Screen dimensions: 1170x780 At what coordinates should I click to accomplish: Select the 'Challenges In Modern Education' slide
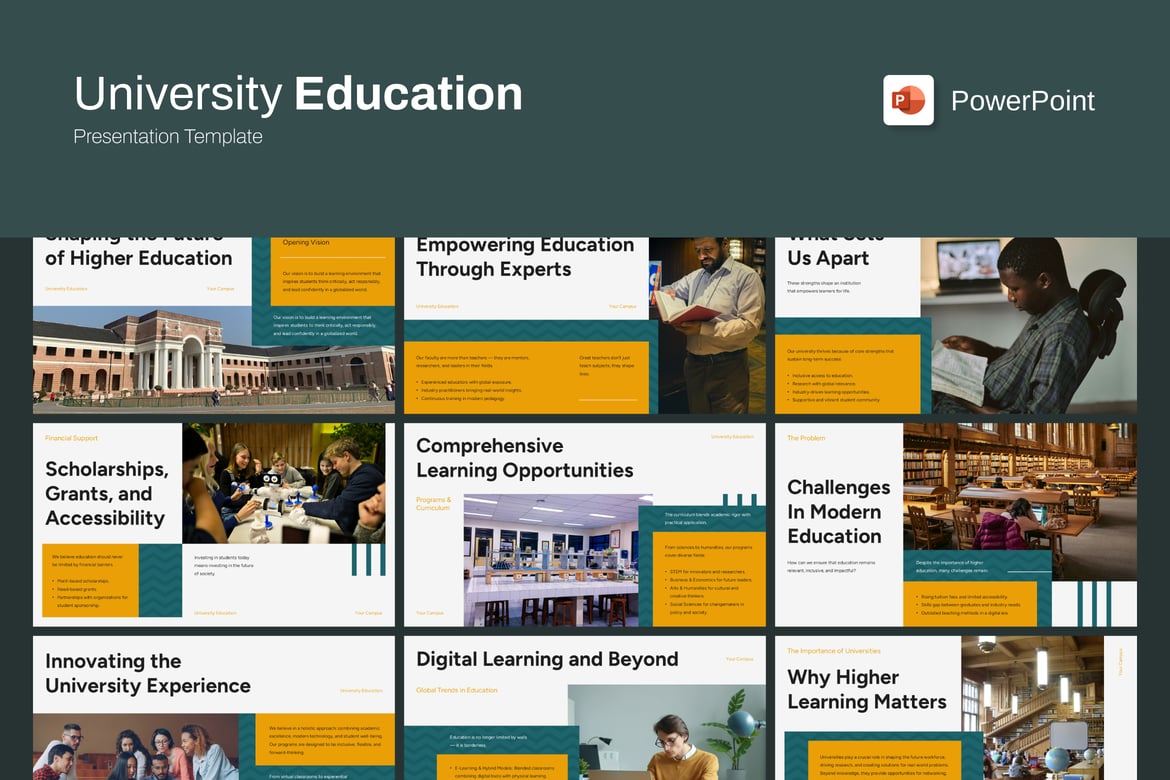[x=956, y=525]
